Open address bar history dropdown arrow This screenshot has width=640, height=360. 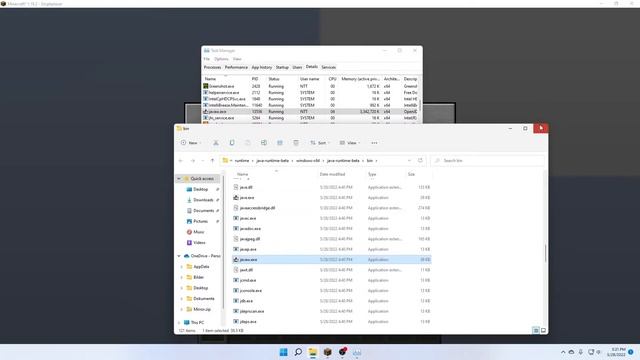[409, 161]
